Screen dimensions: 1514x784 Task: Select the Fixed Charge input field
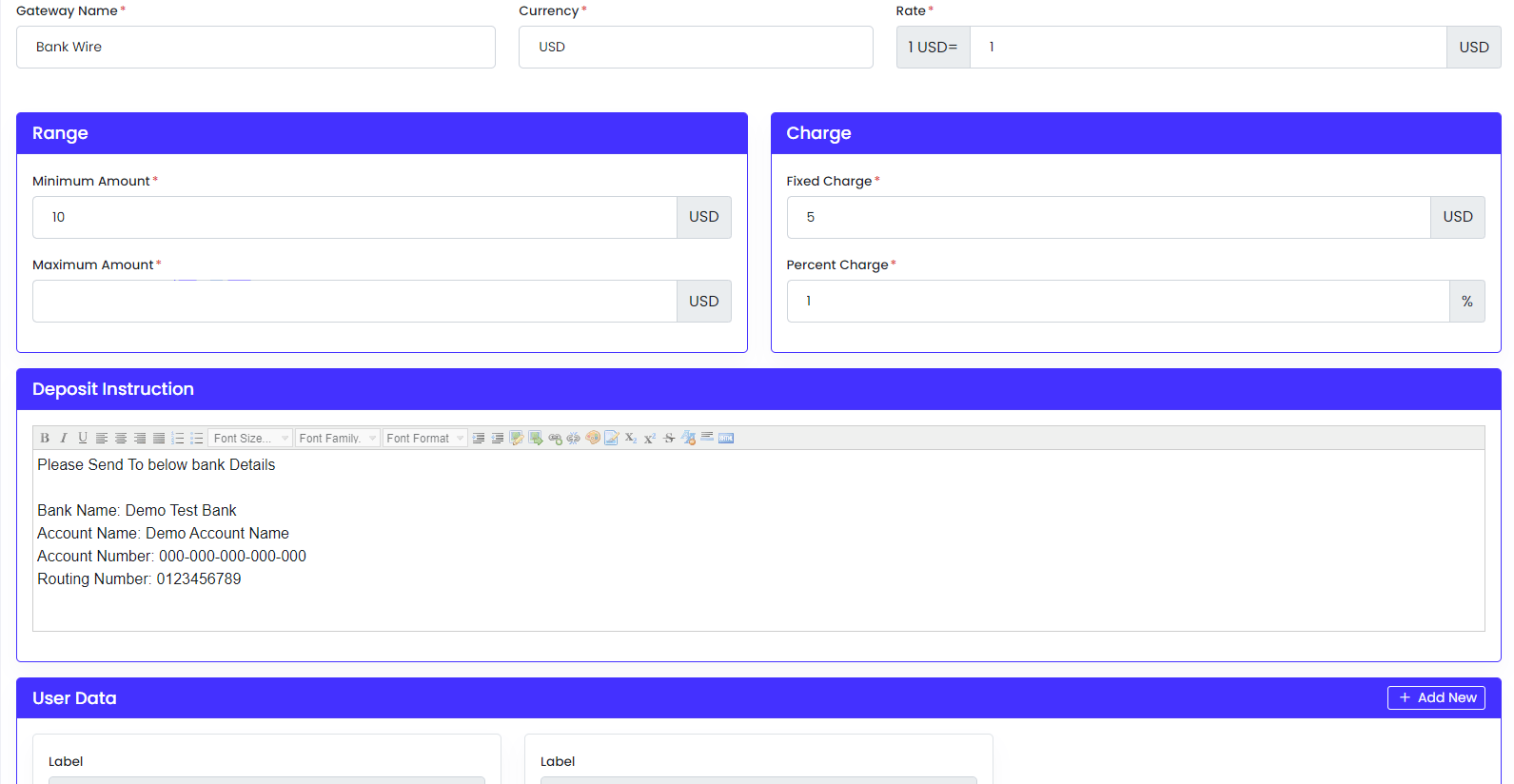tap(1108, 217)
